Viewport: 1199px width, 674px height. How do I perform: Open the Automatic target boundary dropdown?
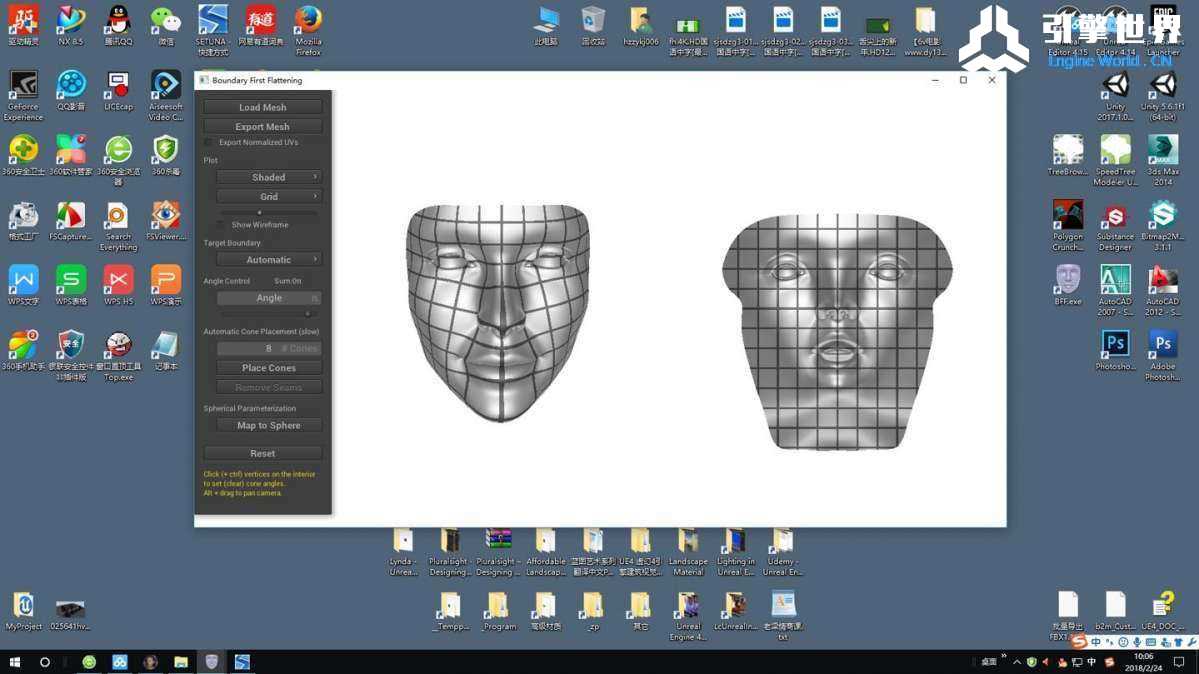(x=268, y=259)
